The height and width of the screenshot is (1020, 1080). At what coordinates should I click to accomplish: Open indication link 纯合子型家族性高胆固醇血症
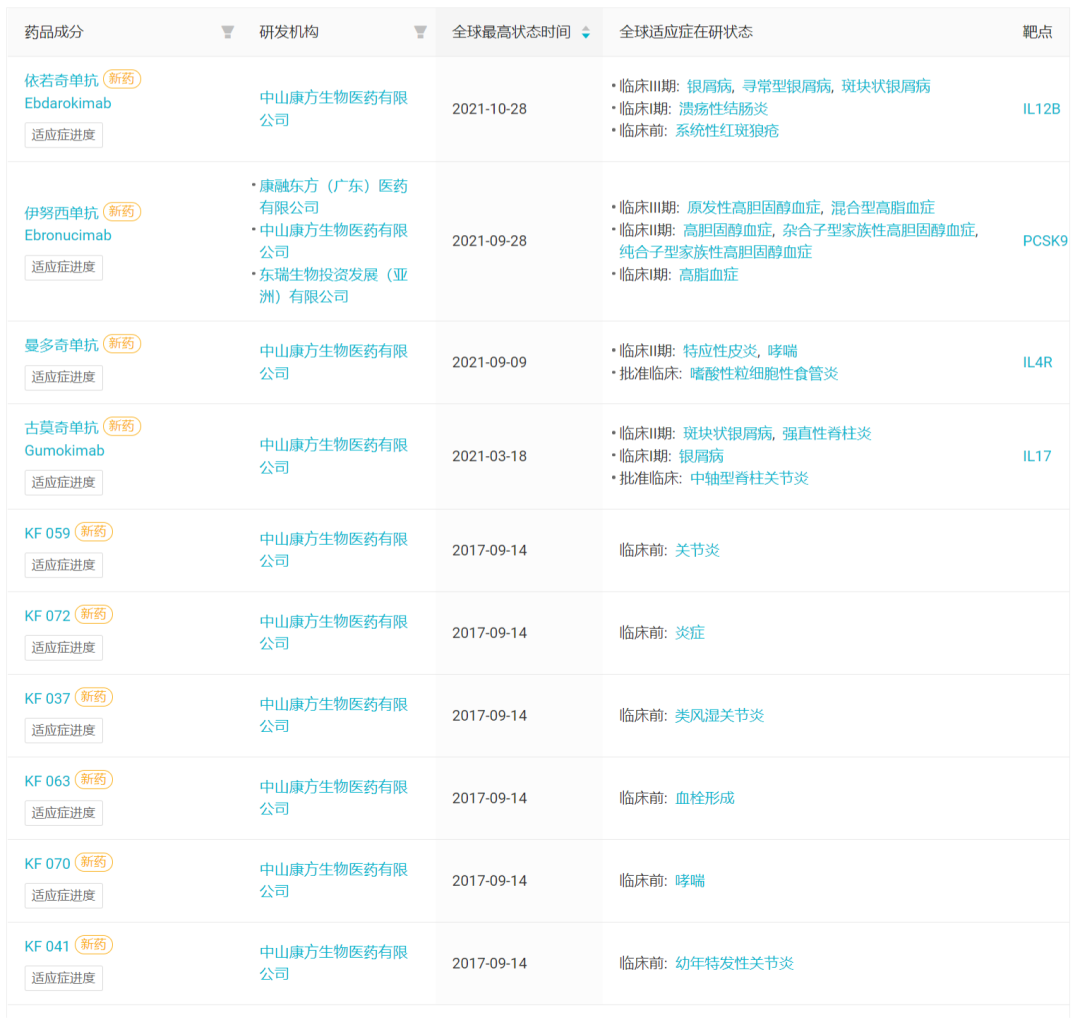[716, 252]
